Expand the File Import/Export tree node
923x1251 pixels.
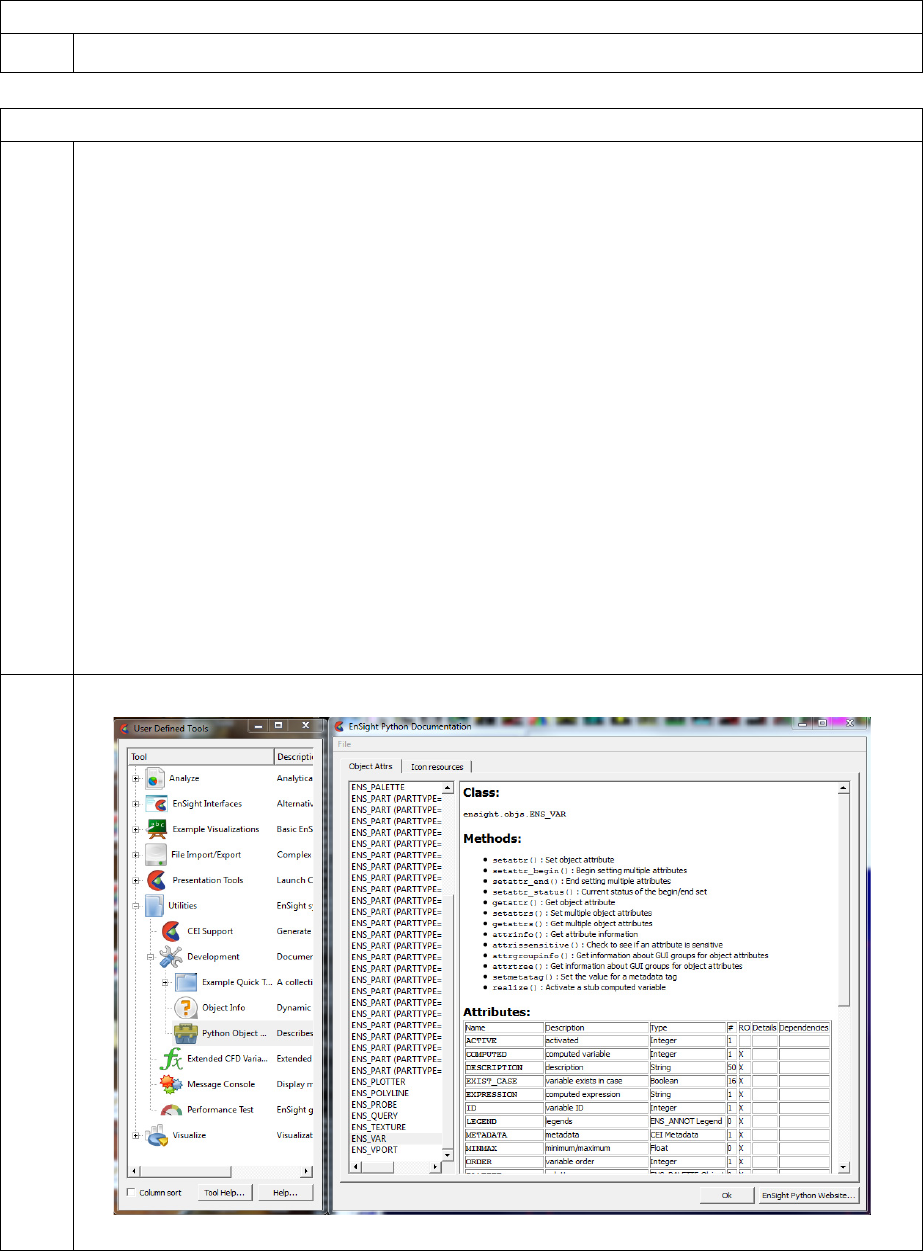136,855
